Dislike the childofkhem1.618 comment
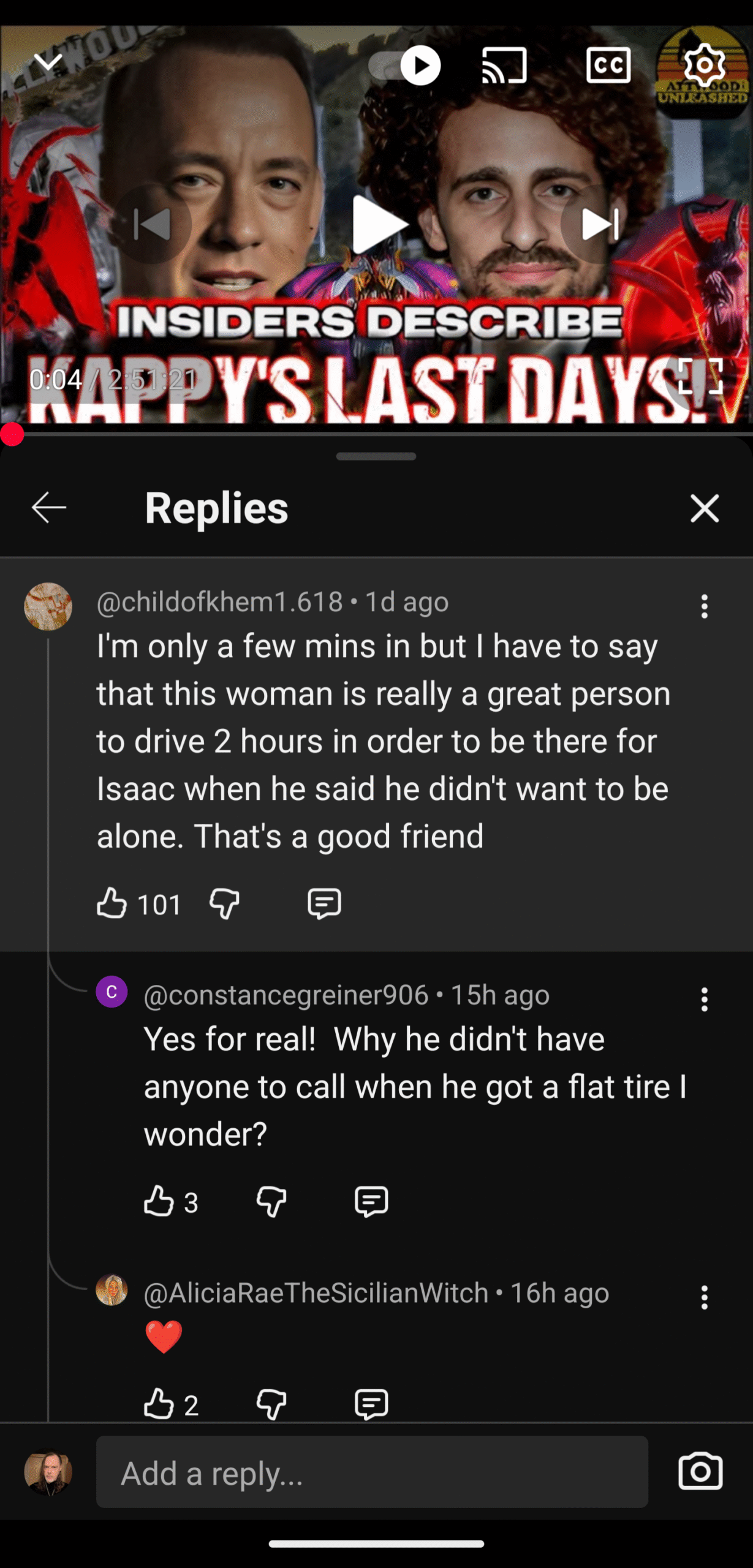753x1568 pixels. pyautogui.click(x=224, y=903)
